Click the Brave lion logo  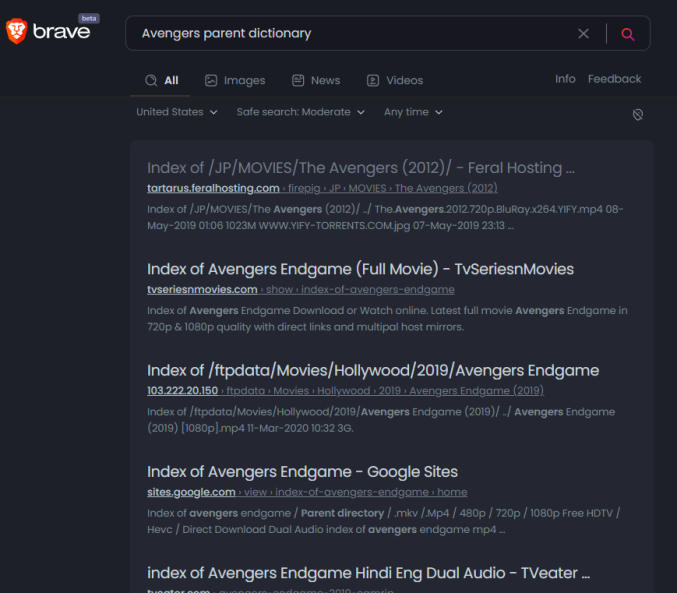click(x=16, y=31)
